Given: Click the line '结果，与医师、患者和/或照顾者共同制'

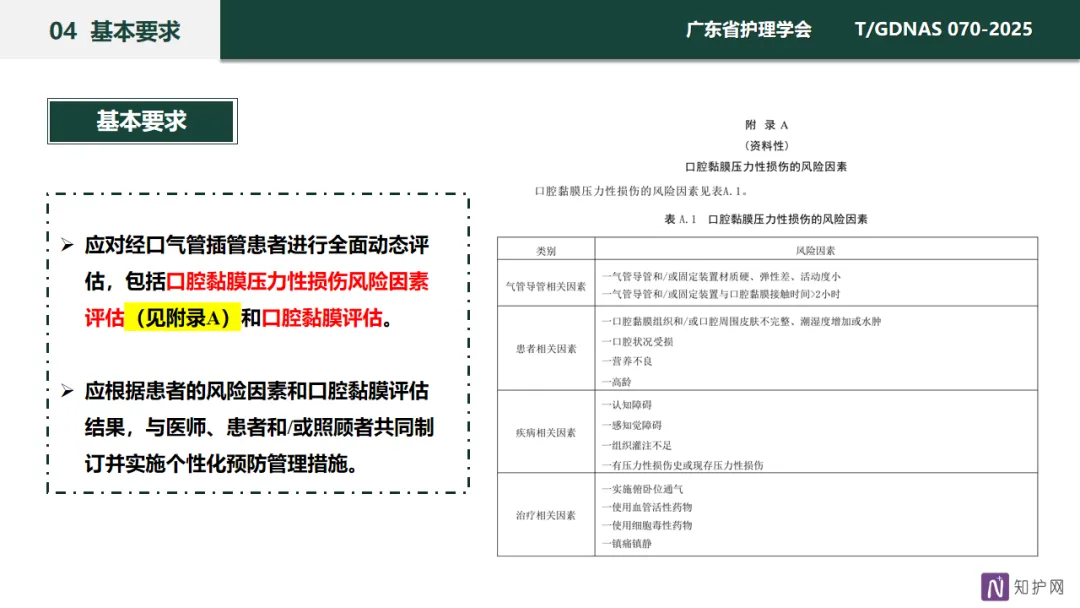Looking at the screenshot, I should (259, 428).
